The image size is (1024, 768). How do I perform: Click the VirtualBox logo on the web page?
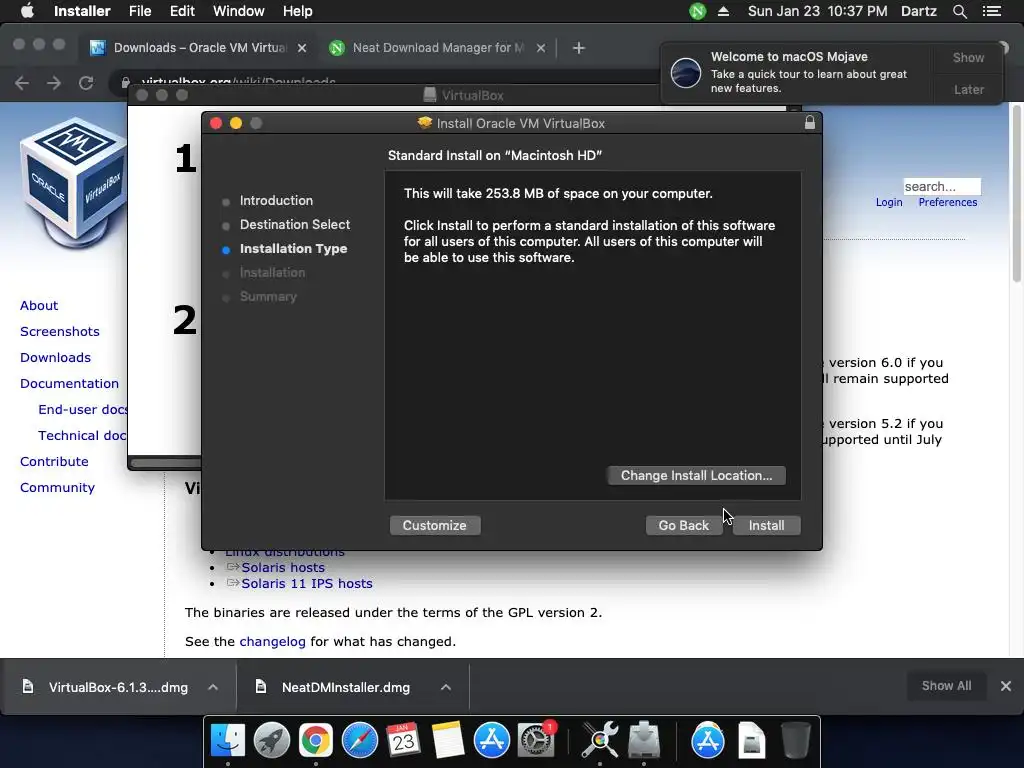[x=73, y=183]
